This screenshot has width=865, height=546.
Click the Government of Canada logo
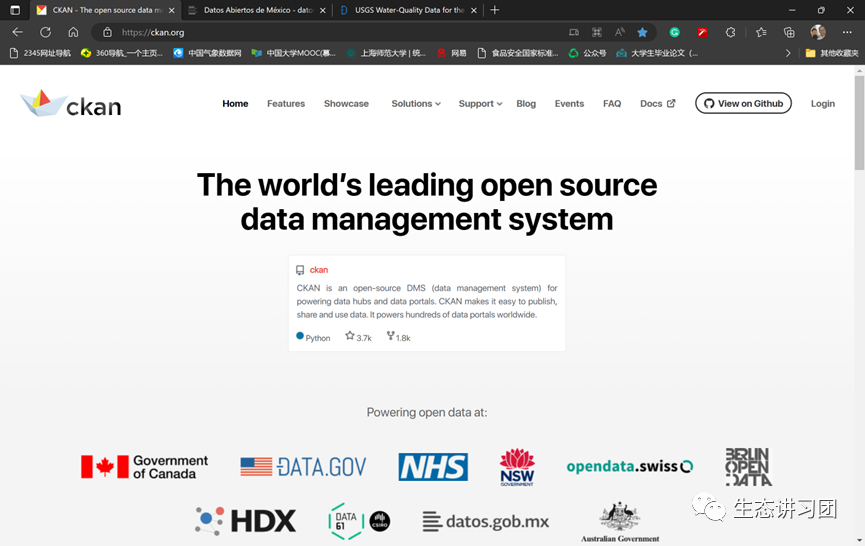point(145,467)
